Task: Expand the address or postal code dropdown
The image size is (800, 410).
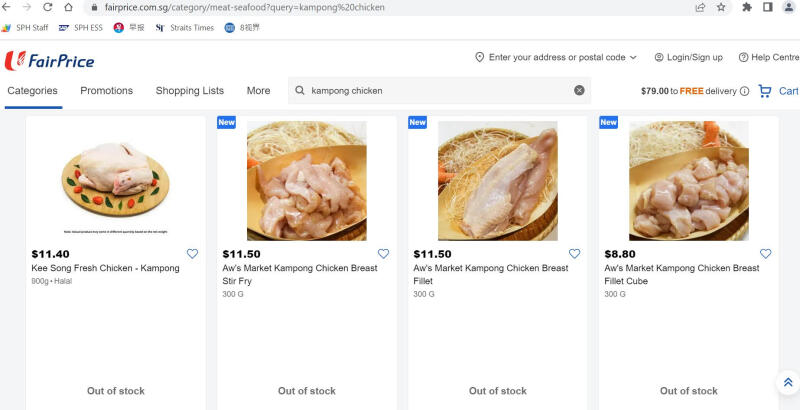Action: click(x=556, y=58)
